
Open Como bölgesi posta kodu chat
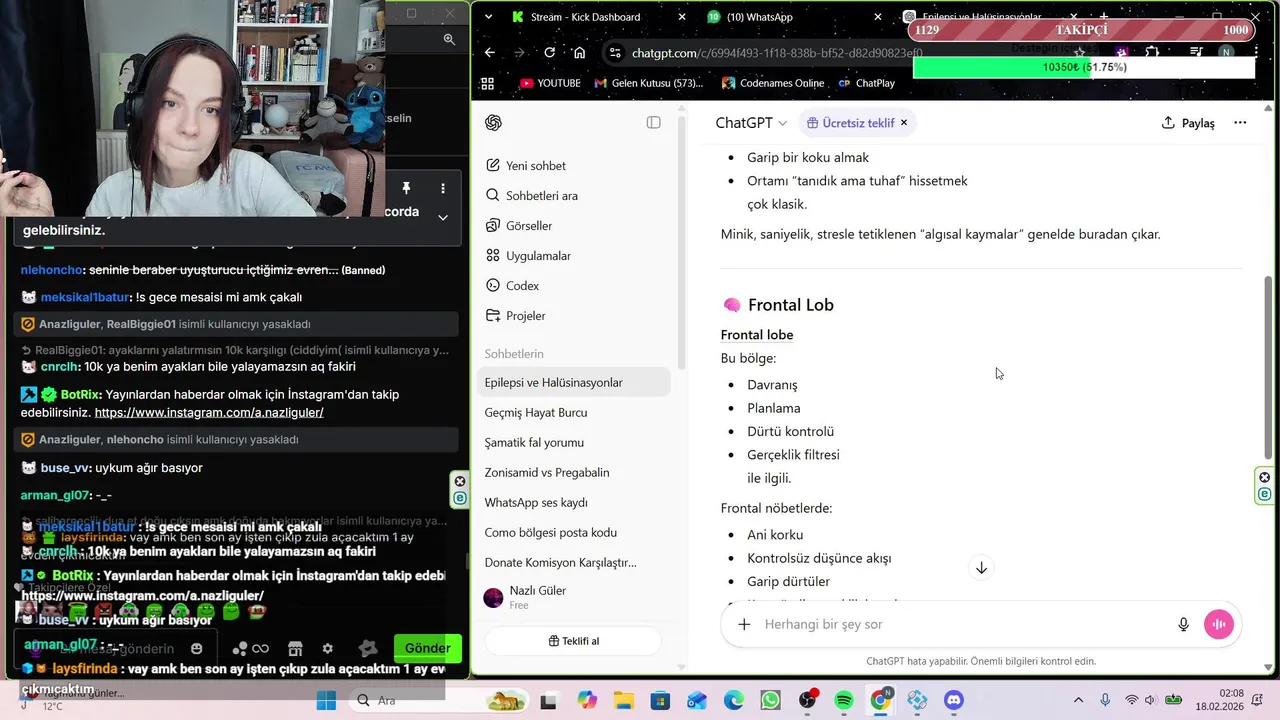tap(575, 533)
